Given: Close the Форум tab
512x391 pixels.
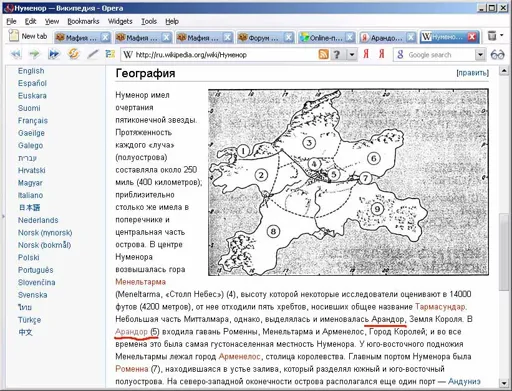Looking at the screenshot, I should coord(289,37).
